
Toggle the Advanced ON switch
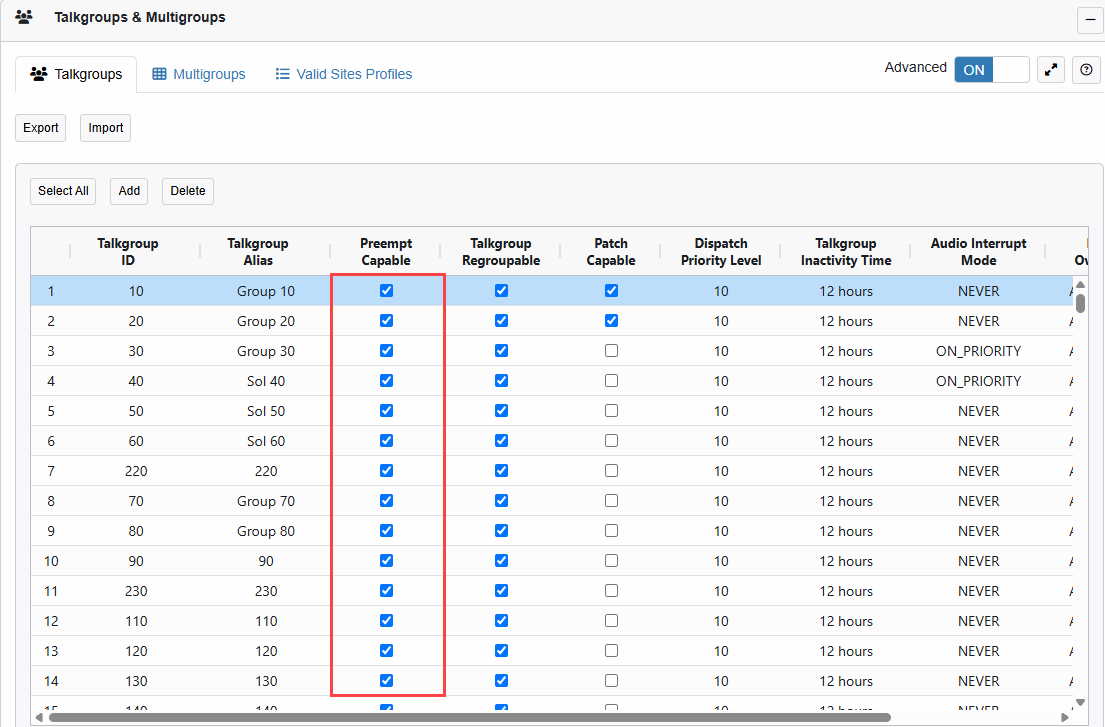click(991, 70)
